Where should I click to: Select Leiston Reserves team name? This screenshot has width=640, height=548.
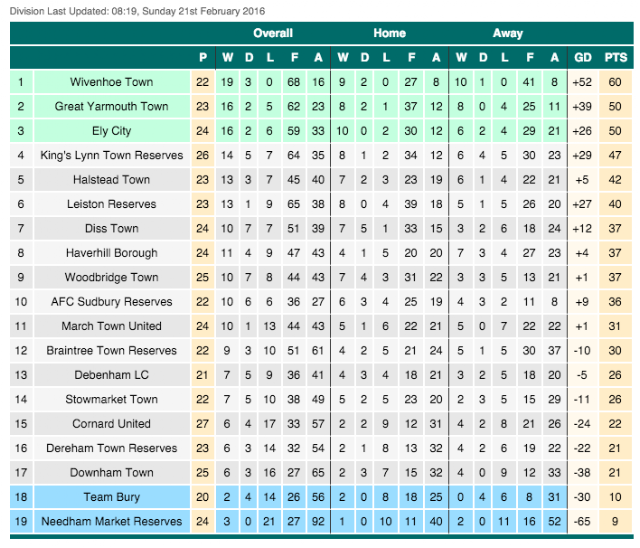111,204
